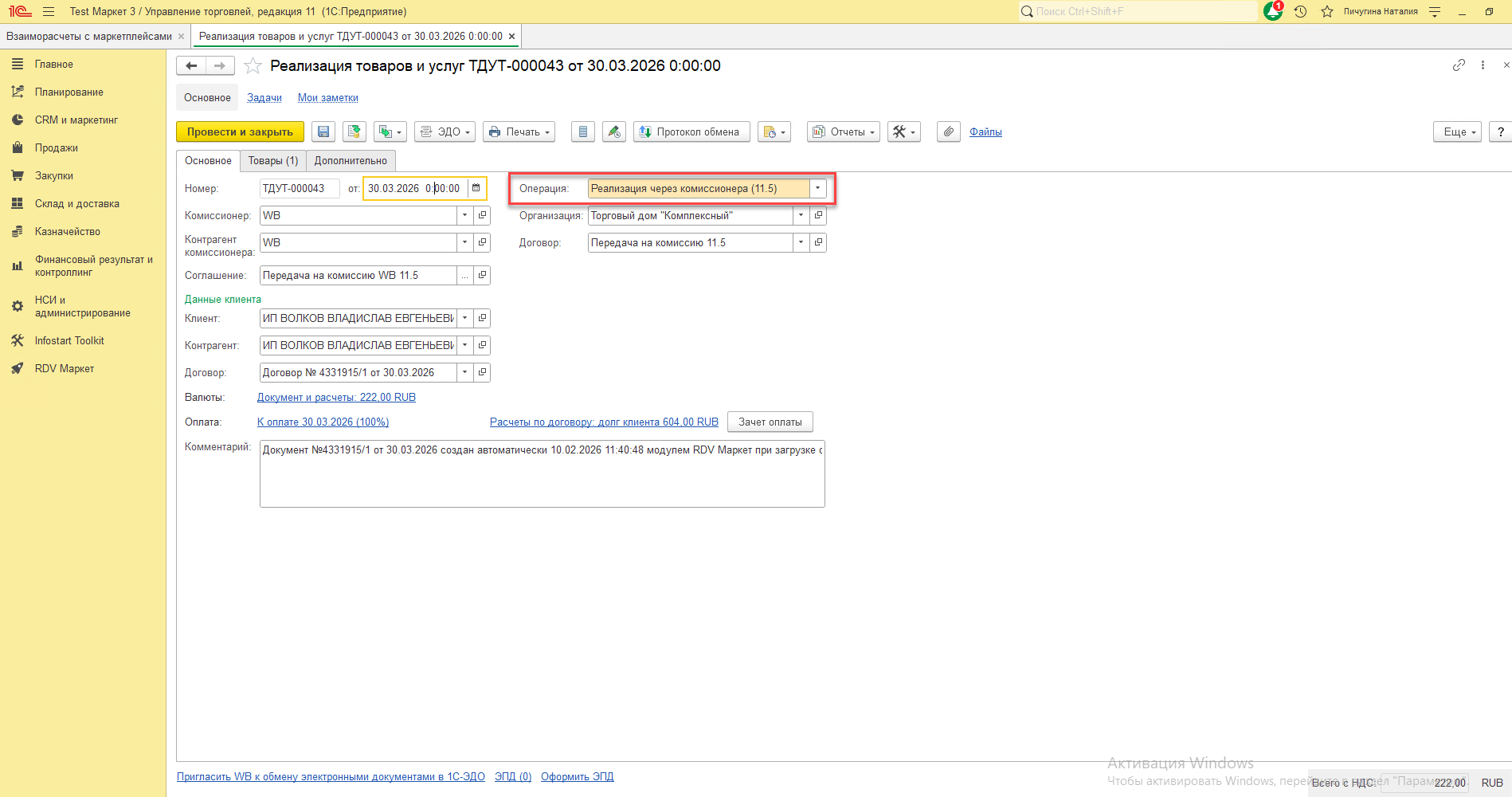The image size is (1512, 797).
Task: Save the document with the floppy disk icon
Action: click(323, 132)
